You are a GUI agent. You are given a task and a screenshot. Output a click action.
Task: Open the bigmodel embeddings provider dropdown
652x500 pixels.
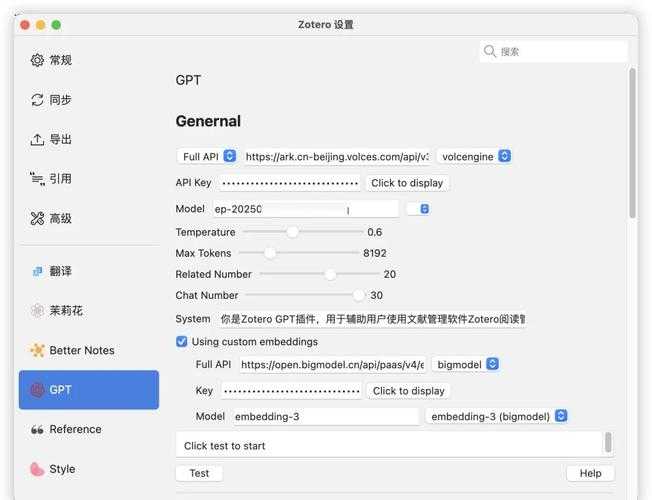click(466, 364)
